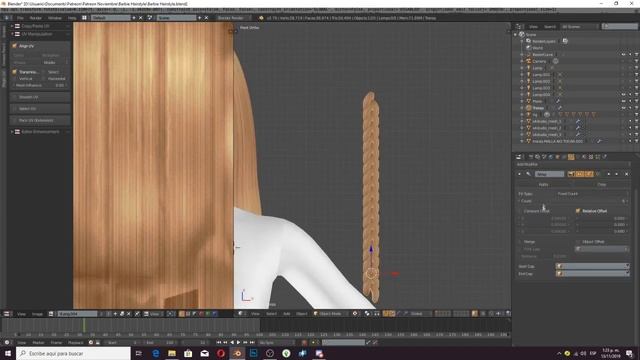This screenshot has width=640, height=360.
Task: Move the Array modifier down in stack
Action: click(616, 174)
